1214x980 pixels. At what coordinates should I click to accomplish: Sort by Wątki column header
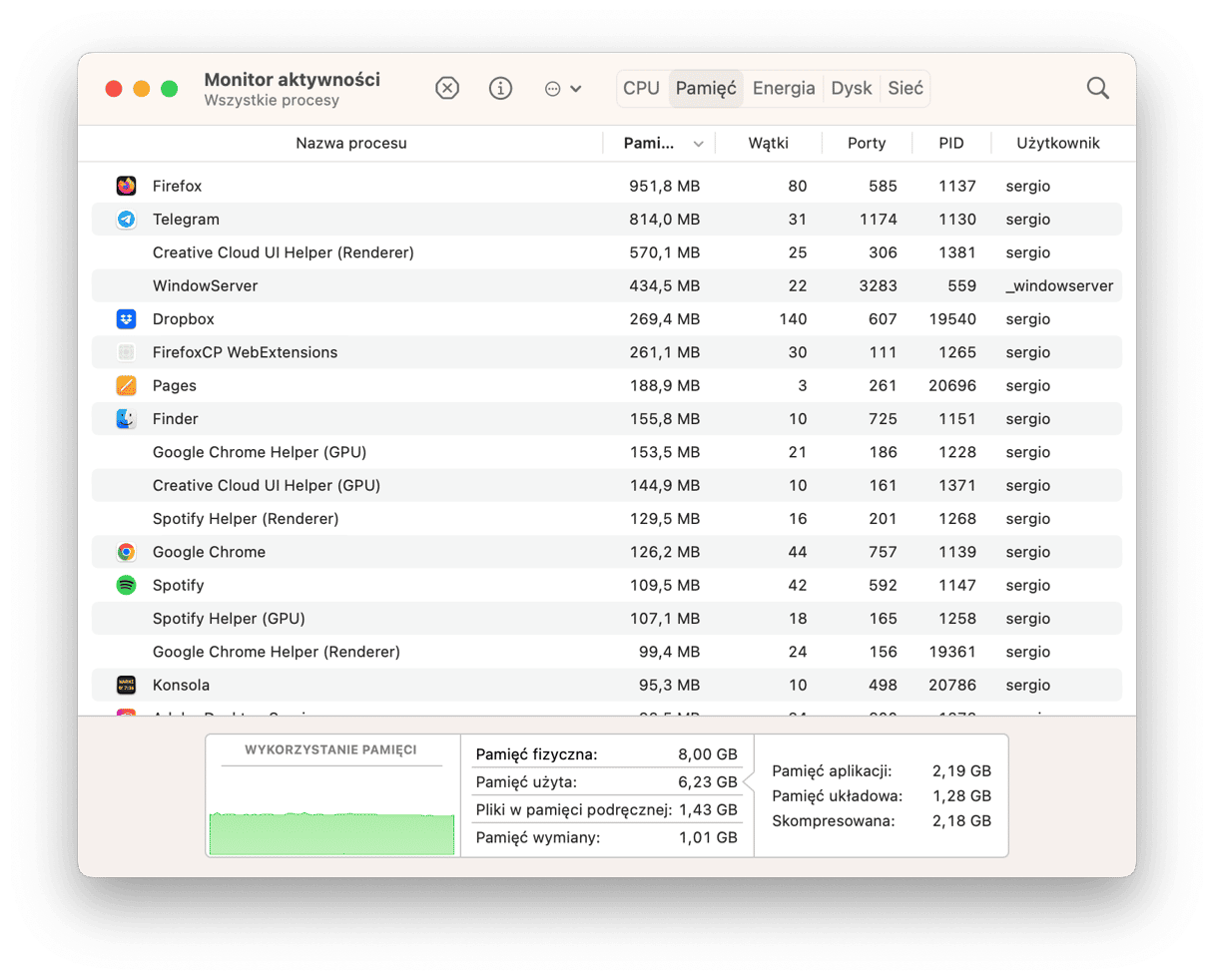(x=769, y=143)
